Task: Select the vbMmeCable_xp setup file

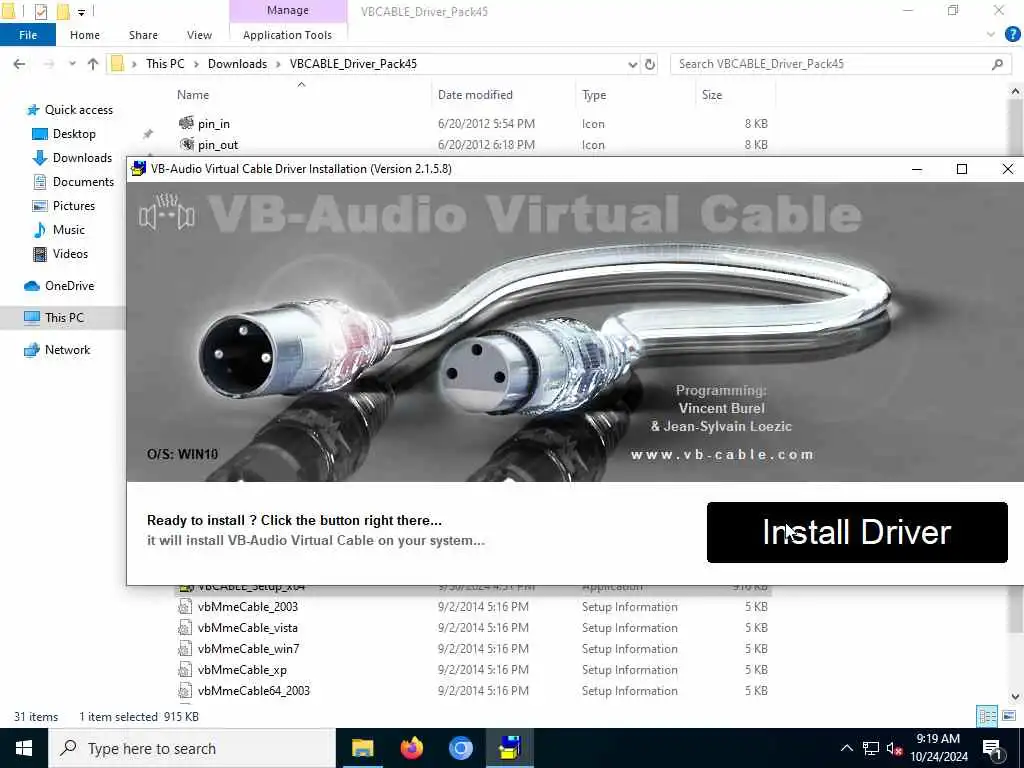Action: coord(242,669)
